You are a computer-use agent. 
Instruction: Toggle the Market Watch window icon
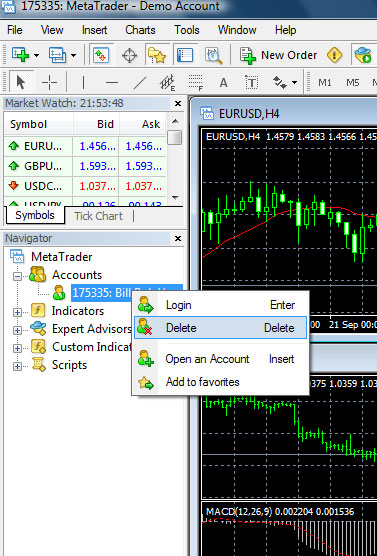pos(101,55)
